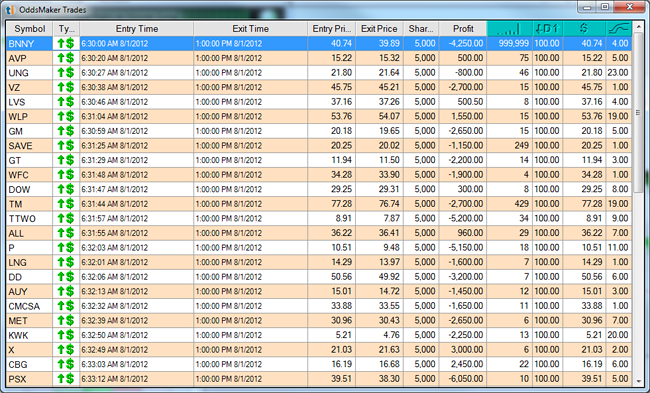Screen dimensions: 650x393
Task: Sort trades by Profit column header
Action: click(463, 29)
